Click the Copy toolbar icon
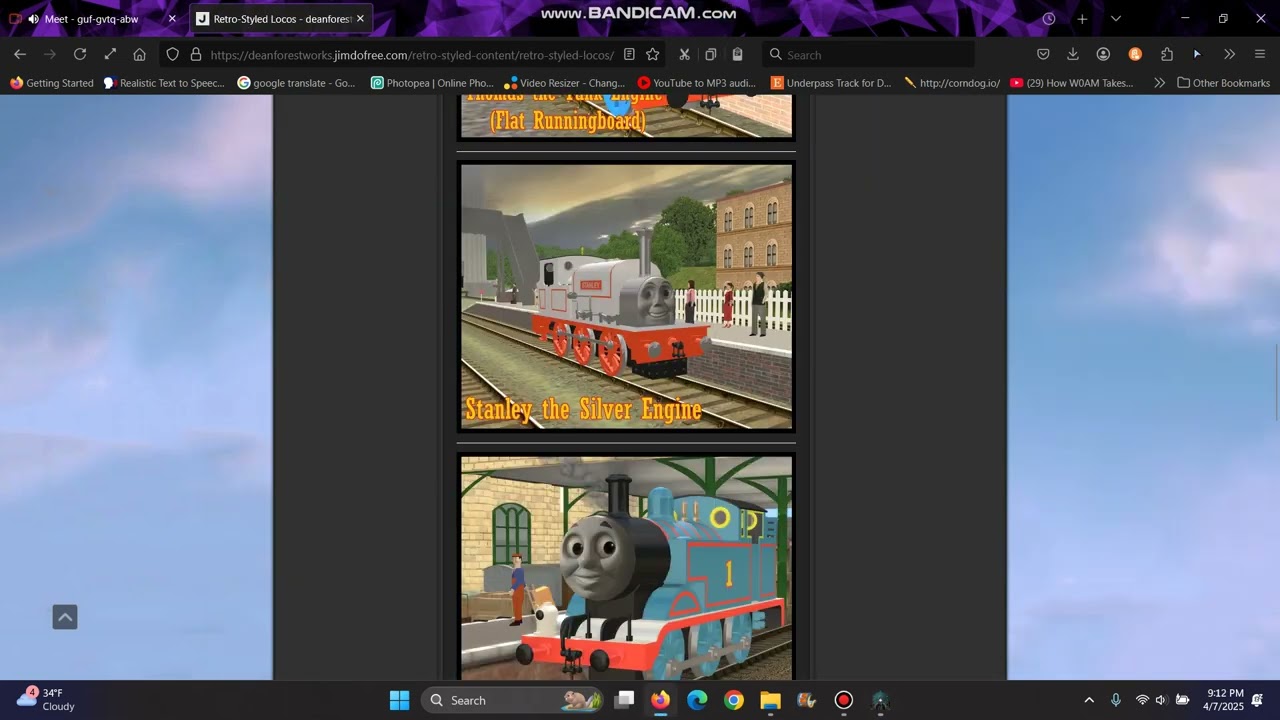Viewport: 1280px width, 720px height. (711, 54)
